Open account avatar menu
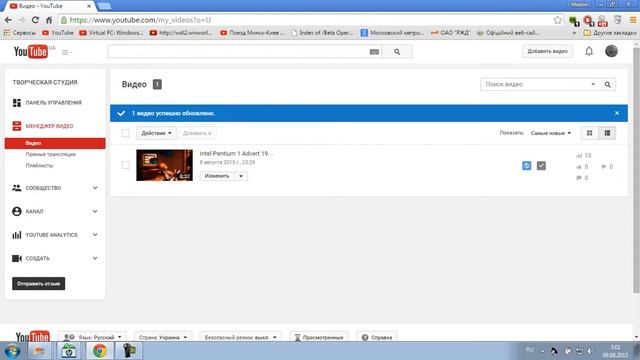Screen dimensions: 640x360 point(611,51)
